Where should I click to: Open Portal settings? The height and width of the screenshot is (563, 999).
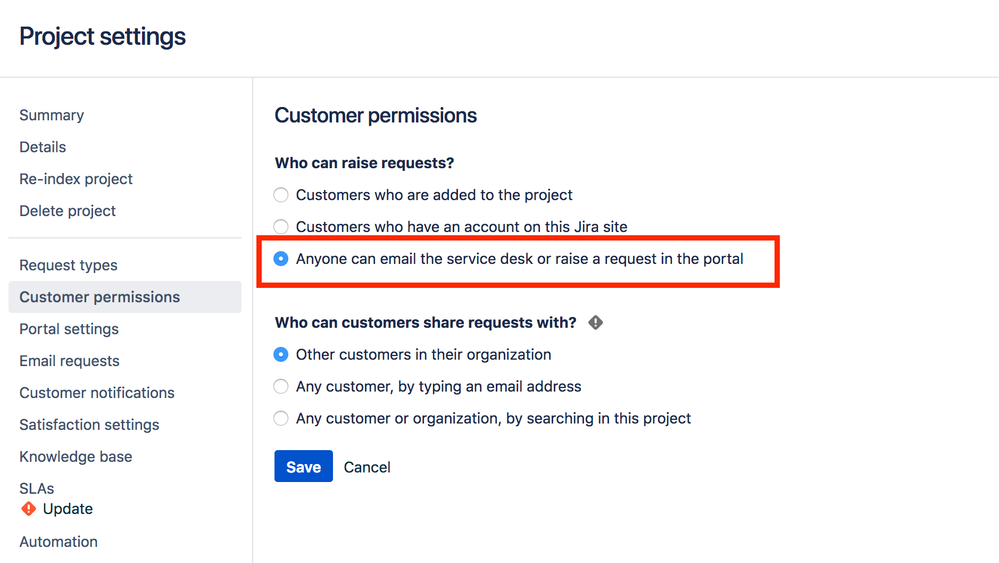click(x=69, y=329)
